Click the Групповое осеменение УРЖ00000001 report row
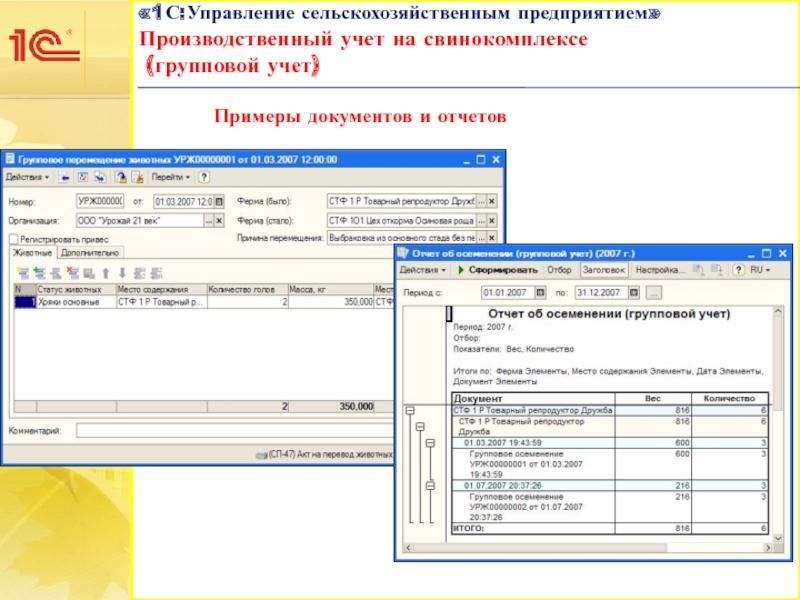Image resolution: width=800 pixels, height=600 pixels. pyautogui.click(x=610, y=464)
